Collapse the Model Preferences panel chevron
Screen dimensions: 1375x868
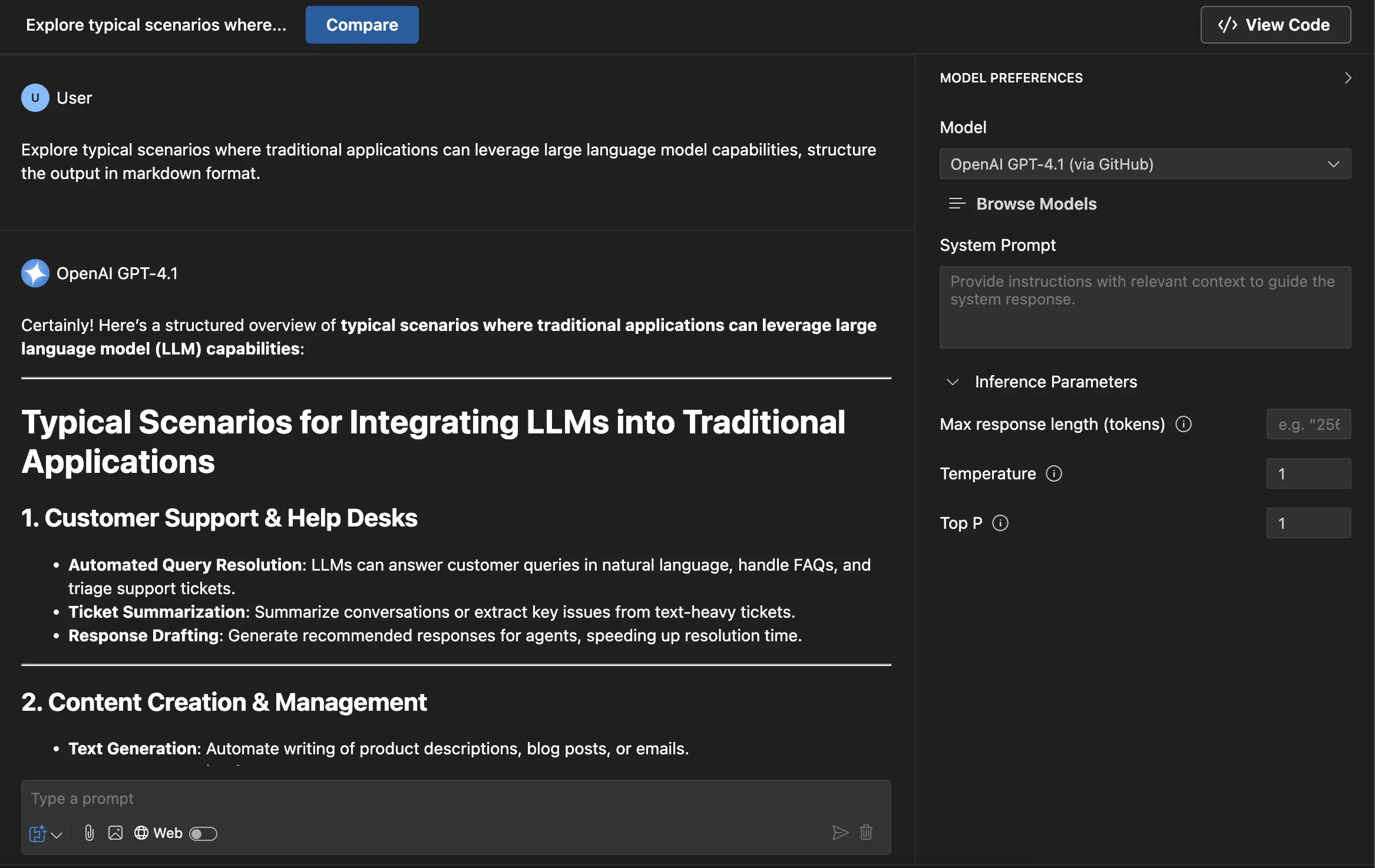click(x=1348, y=78)
